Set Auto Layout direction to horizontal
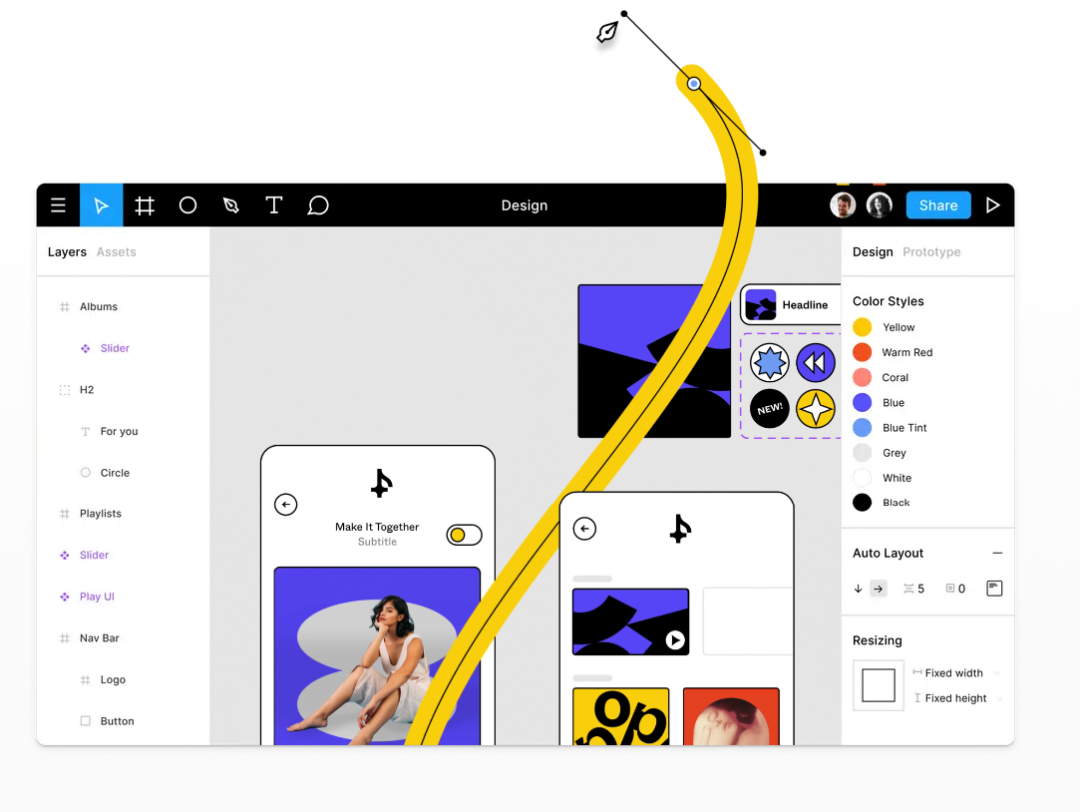1080x812 pixels. coord(878,589)
